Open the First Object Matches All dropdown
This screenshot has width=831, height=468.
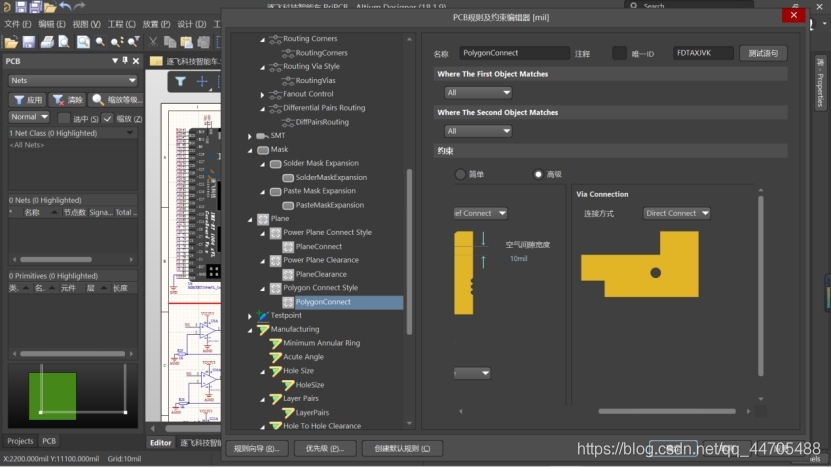click(478, 92)
